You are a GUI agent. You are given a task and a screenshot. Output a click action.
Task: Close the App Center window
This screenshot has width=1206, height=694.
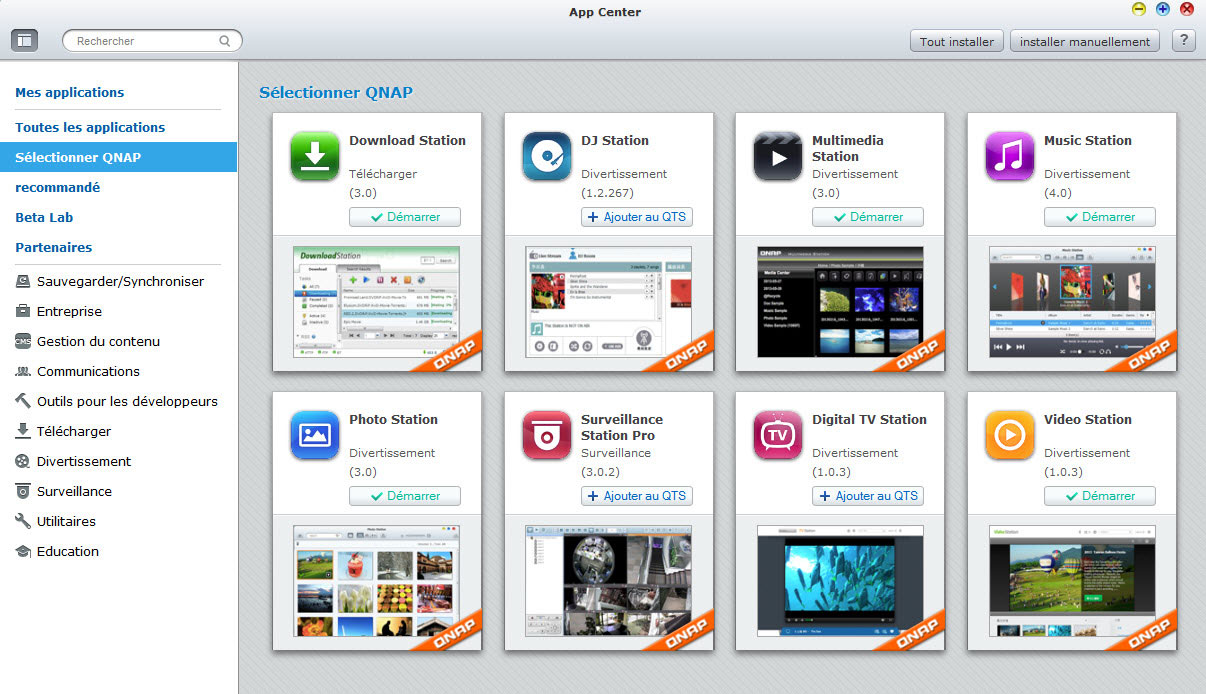point(1187,9)
